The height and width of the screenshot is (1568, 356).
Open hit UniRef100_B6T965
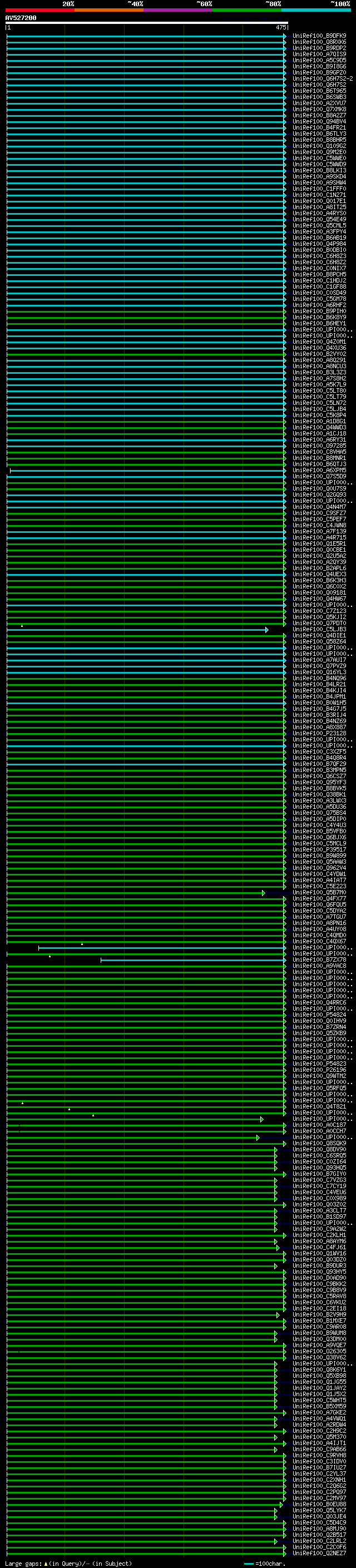click(x=319, y=91)
